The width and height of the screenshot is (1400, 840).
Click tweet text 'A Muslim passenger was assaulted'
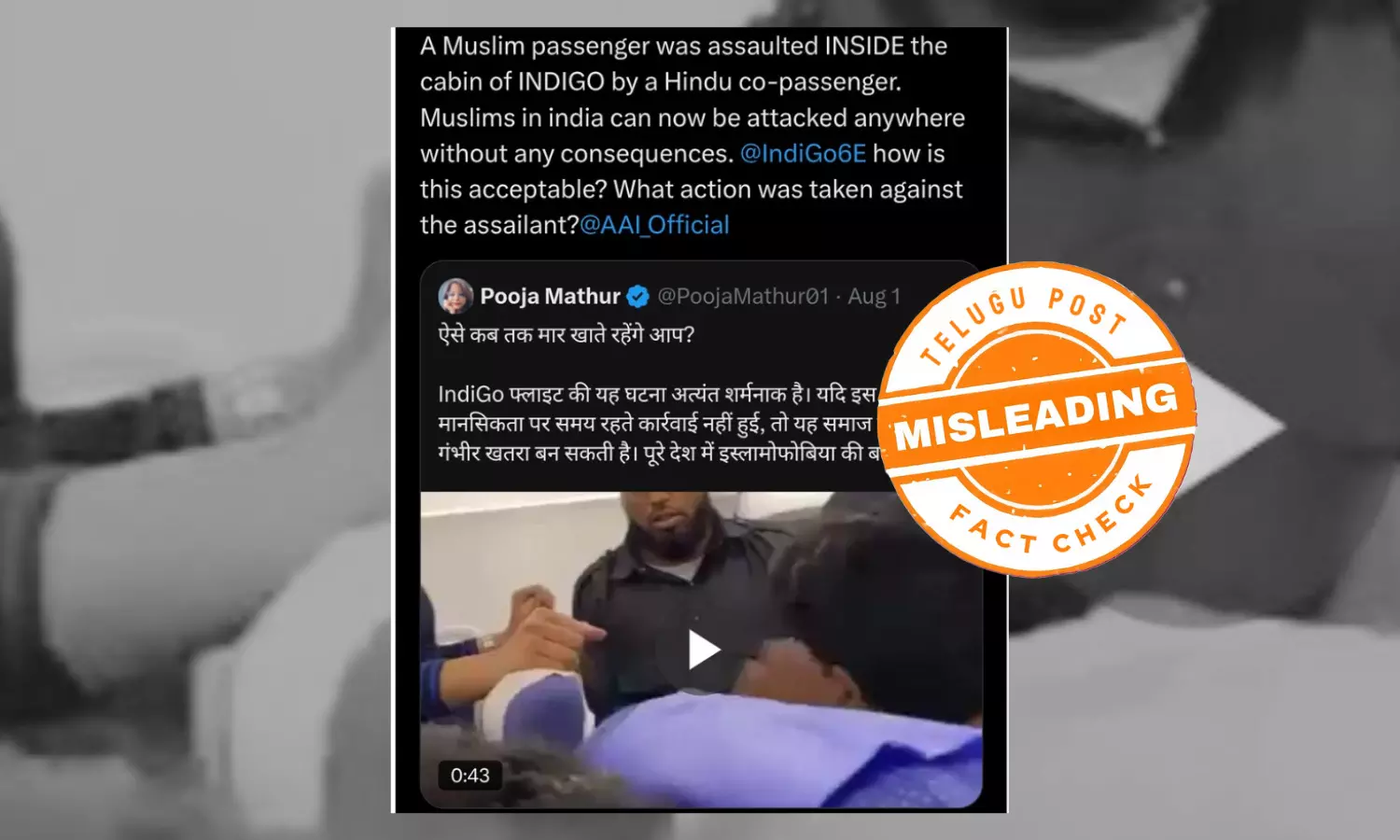click(606, 46)
